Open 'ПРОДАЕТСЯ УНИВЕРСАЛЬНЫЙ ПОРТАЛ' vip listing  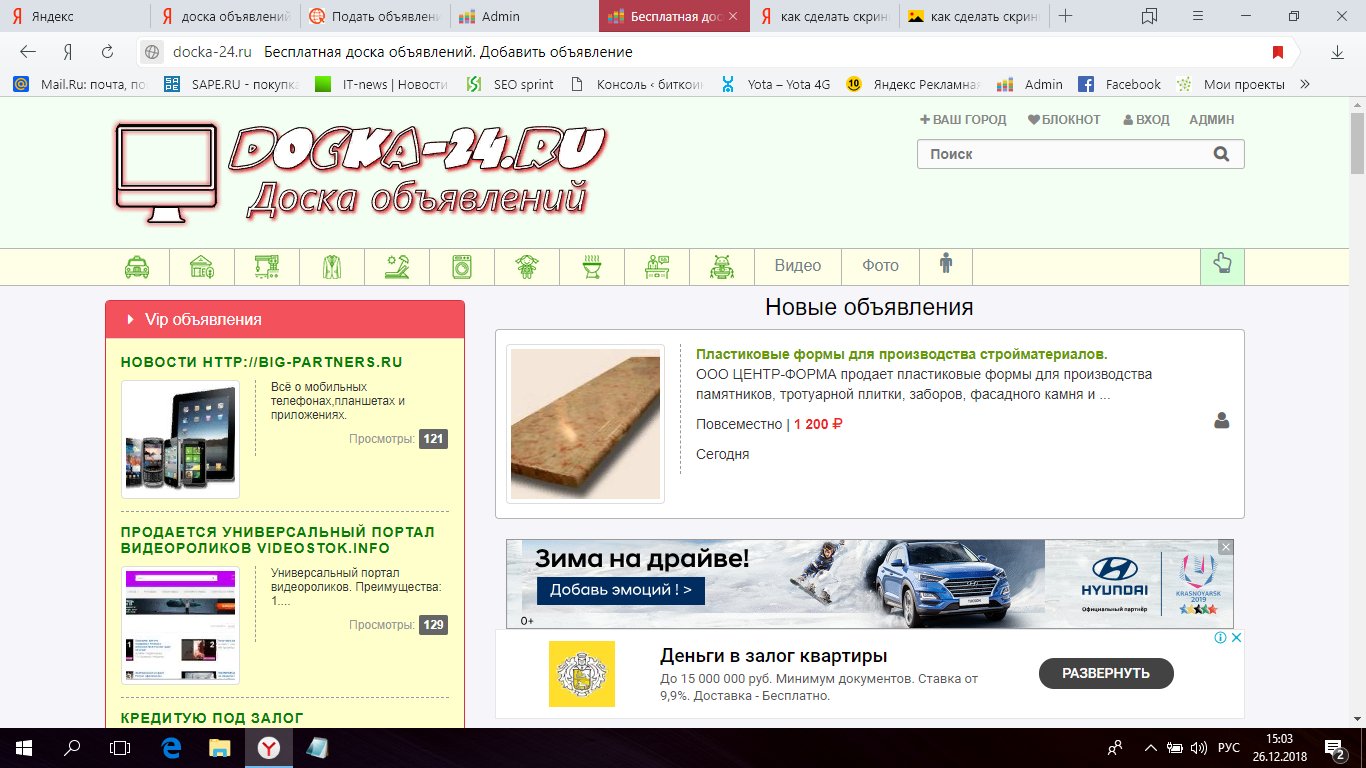point(278,540)
